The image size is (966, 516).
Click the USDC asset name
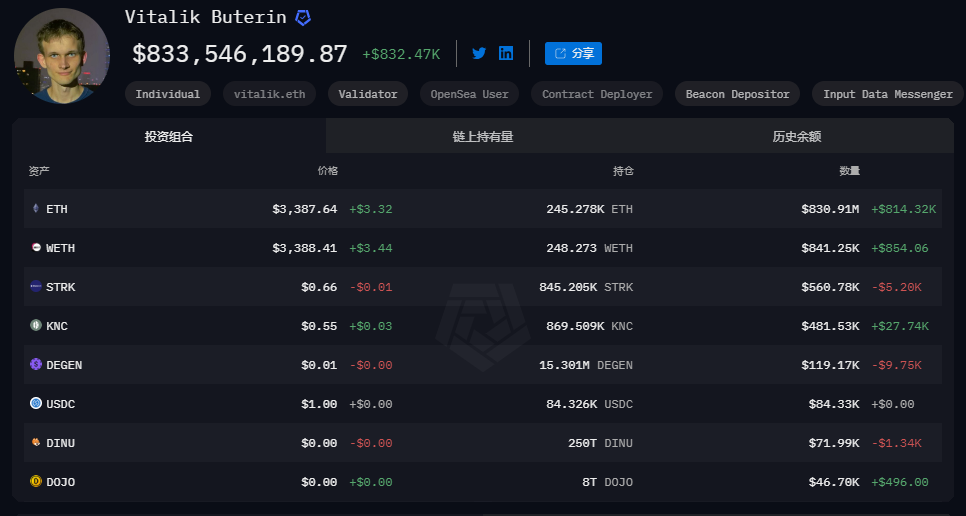60,404
